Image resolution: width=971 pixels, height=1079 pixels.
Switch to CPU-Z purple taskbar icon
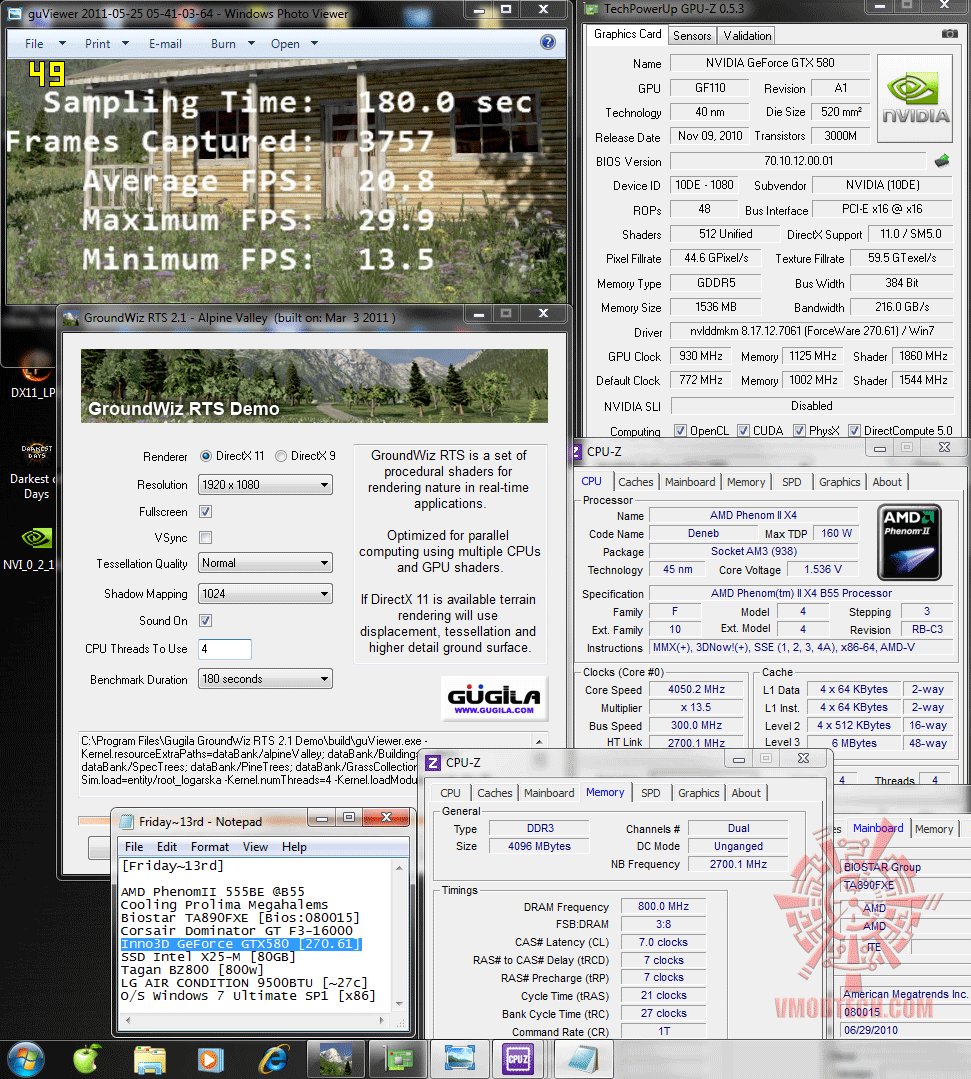(x=519, y=1059)
